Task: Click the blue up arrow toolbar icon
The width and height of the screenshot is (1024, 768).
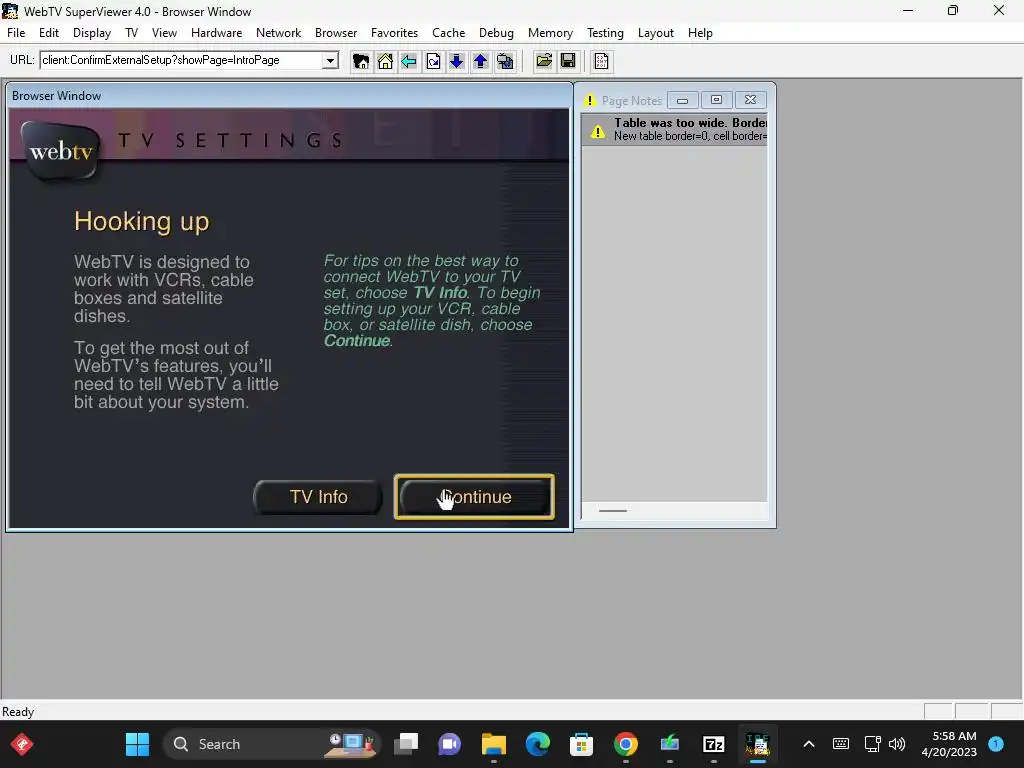Action: coord(481,61)
